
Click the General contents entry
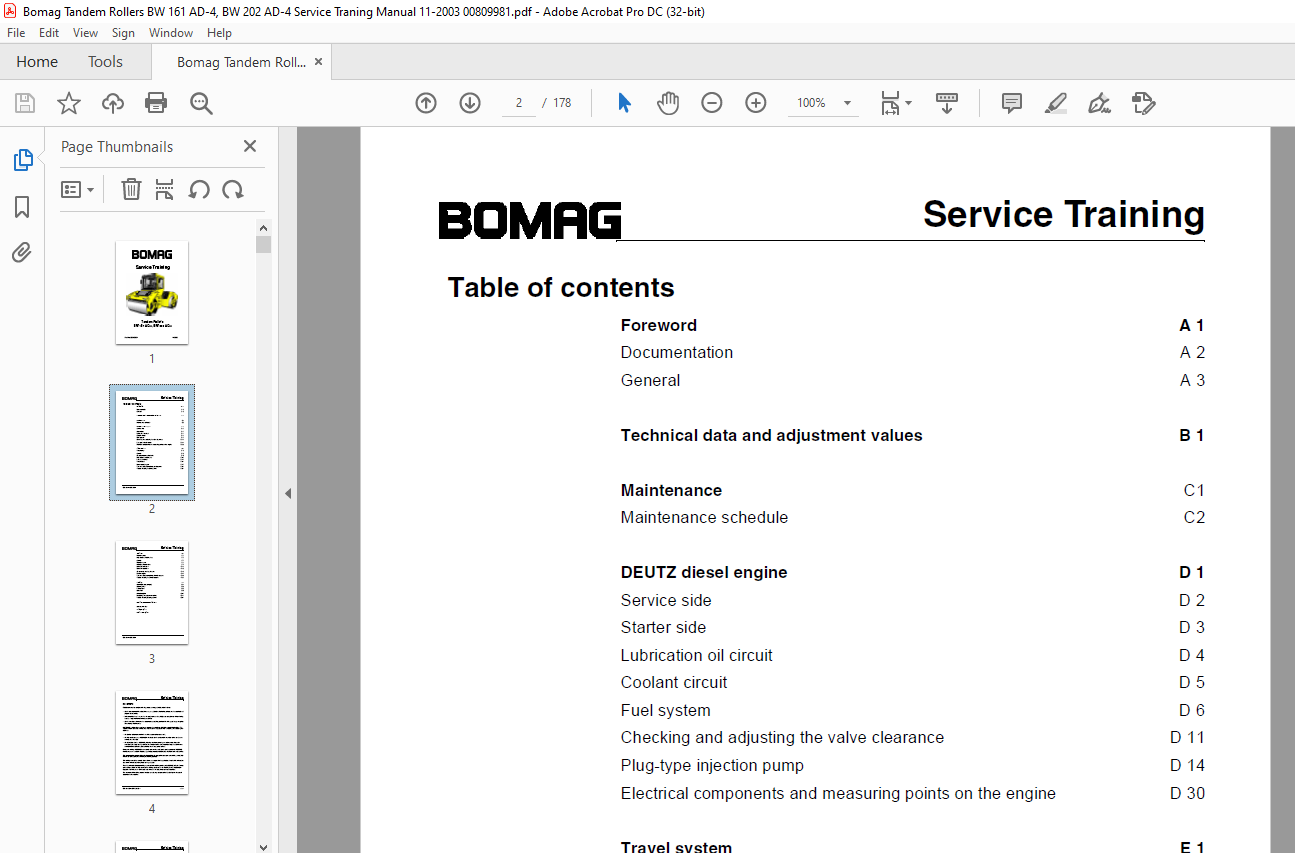[x=650, y=380]
